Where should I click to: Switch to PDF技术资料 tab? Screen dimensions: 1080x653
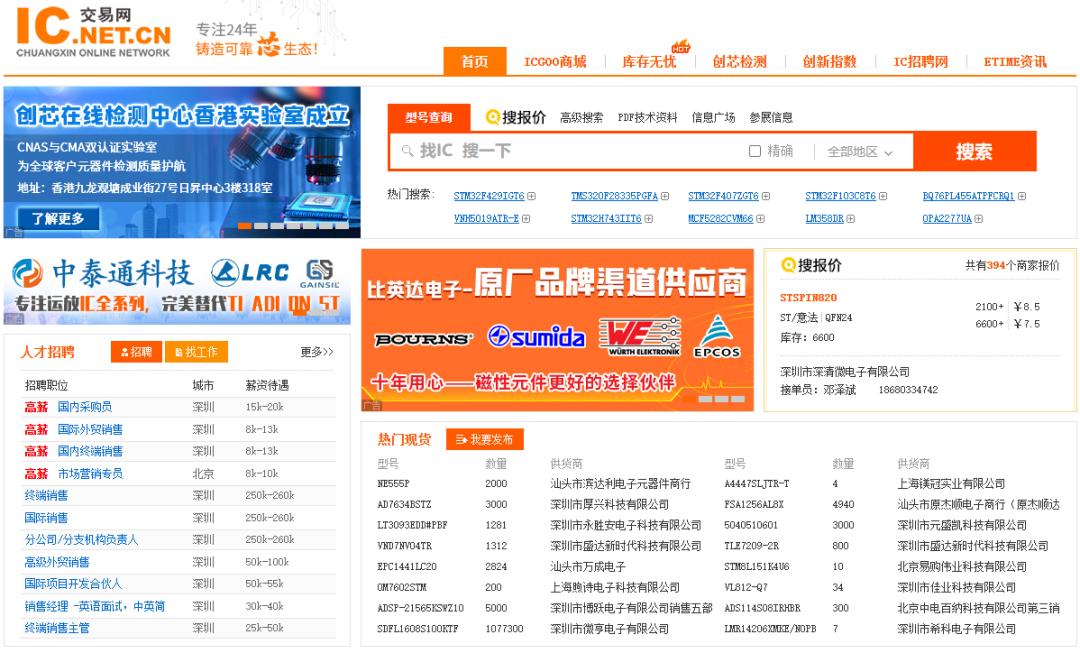click(x=647, y=118)
